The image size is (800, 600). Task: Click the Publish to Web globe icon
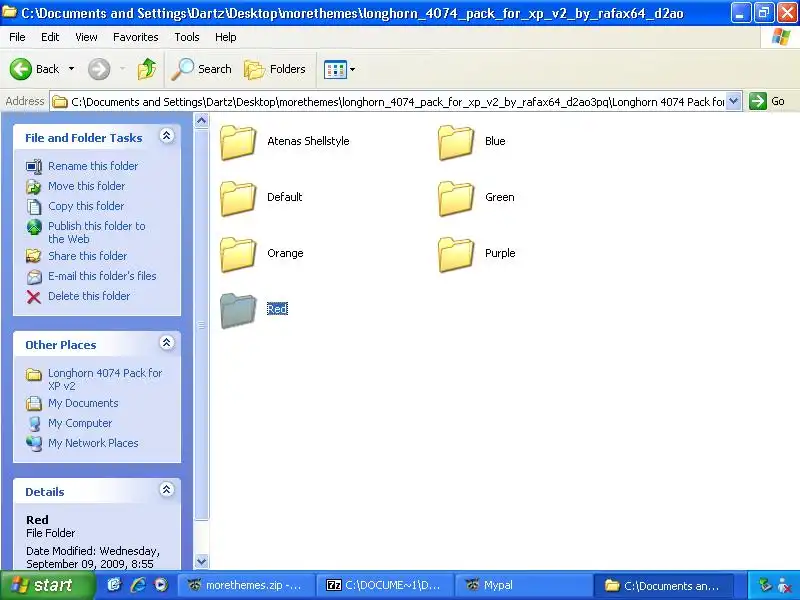[x=34, y=227]
